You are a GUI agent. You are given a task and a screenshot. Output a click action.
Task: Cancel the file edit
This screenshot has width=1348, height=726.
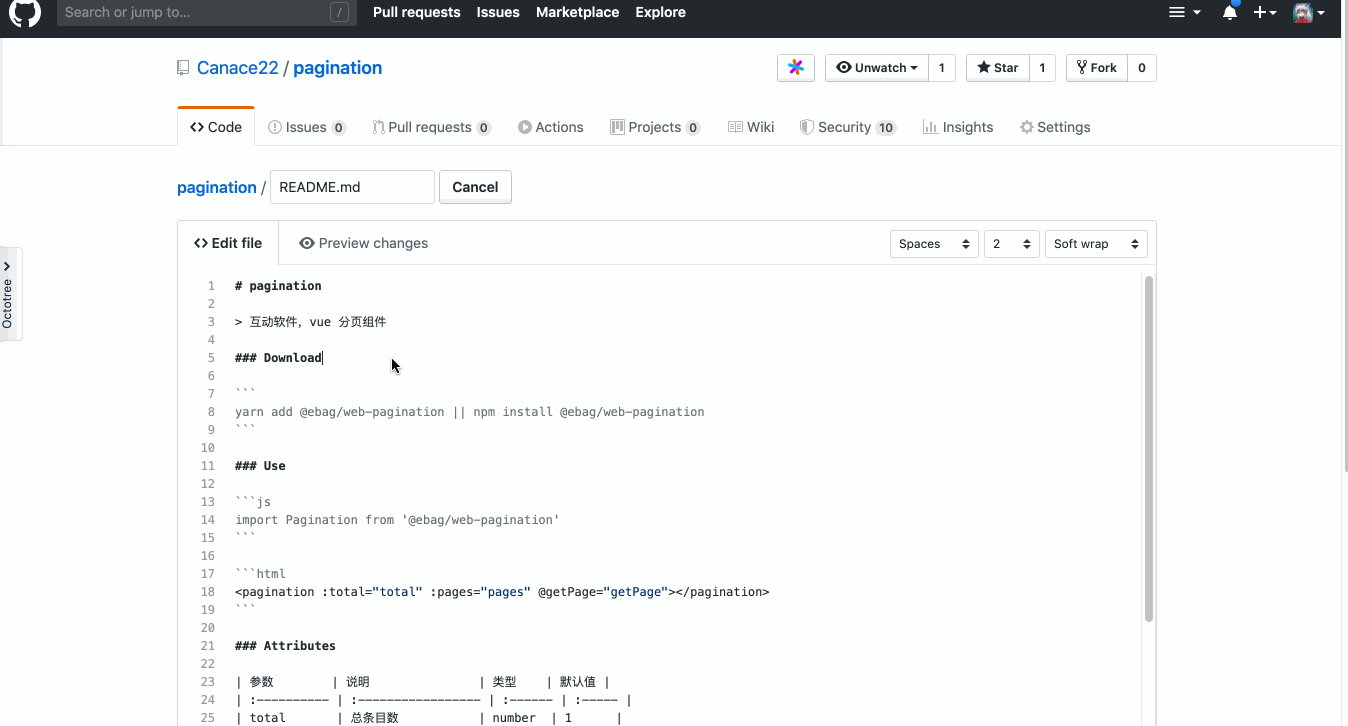click(475, 187)
